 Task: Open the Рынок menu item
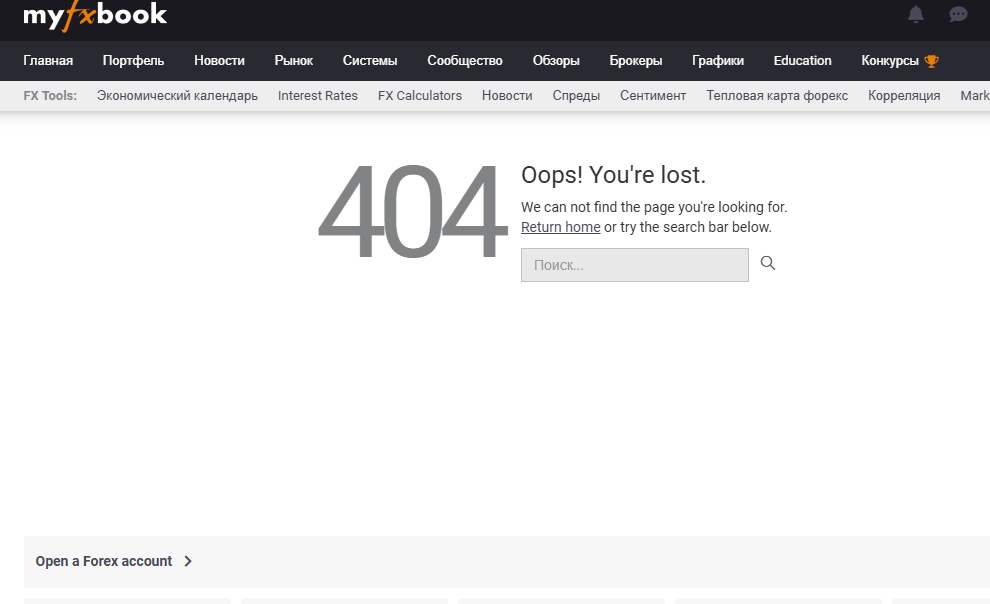(294, 61)
